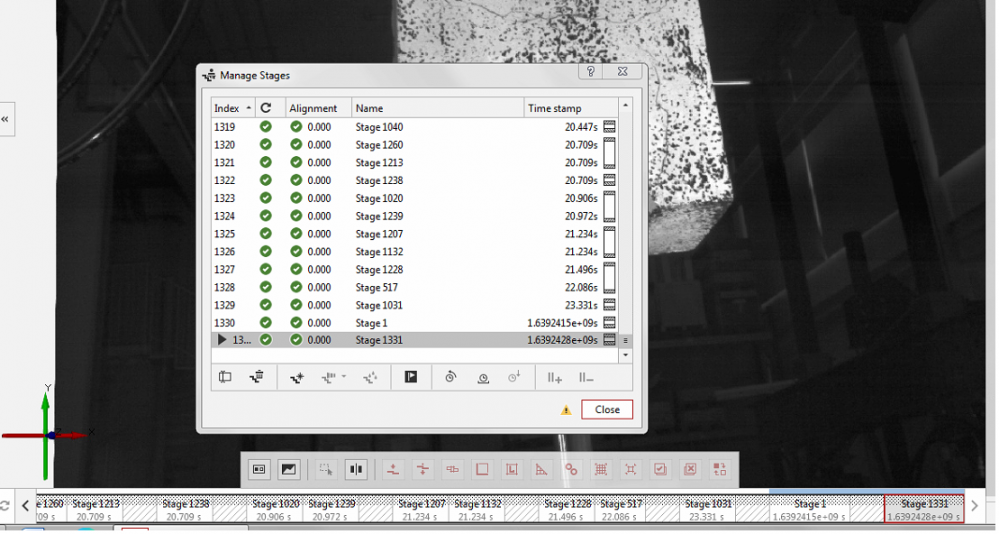Click the split view icon in the bottom toolbar
Image resolution: width=999 pixels, height=534 pixels.
(x=355, y=468)
